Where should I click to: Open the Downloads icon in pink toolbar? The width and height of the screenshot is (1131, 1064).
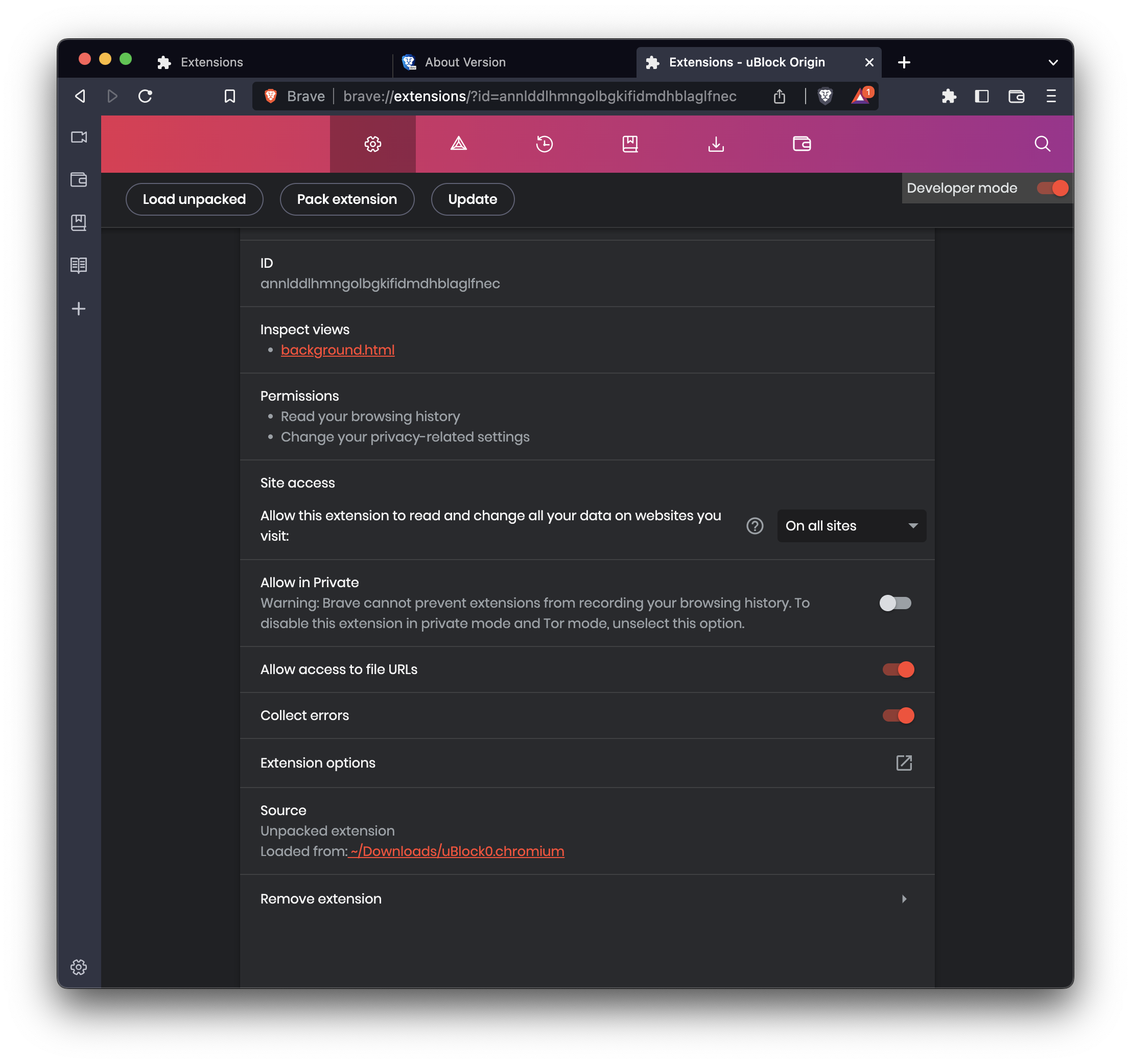716,144
